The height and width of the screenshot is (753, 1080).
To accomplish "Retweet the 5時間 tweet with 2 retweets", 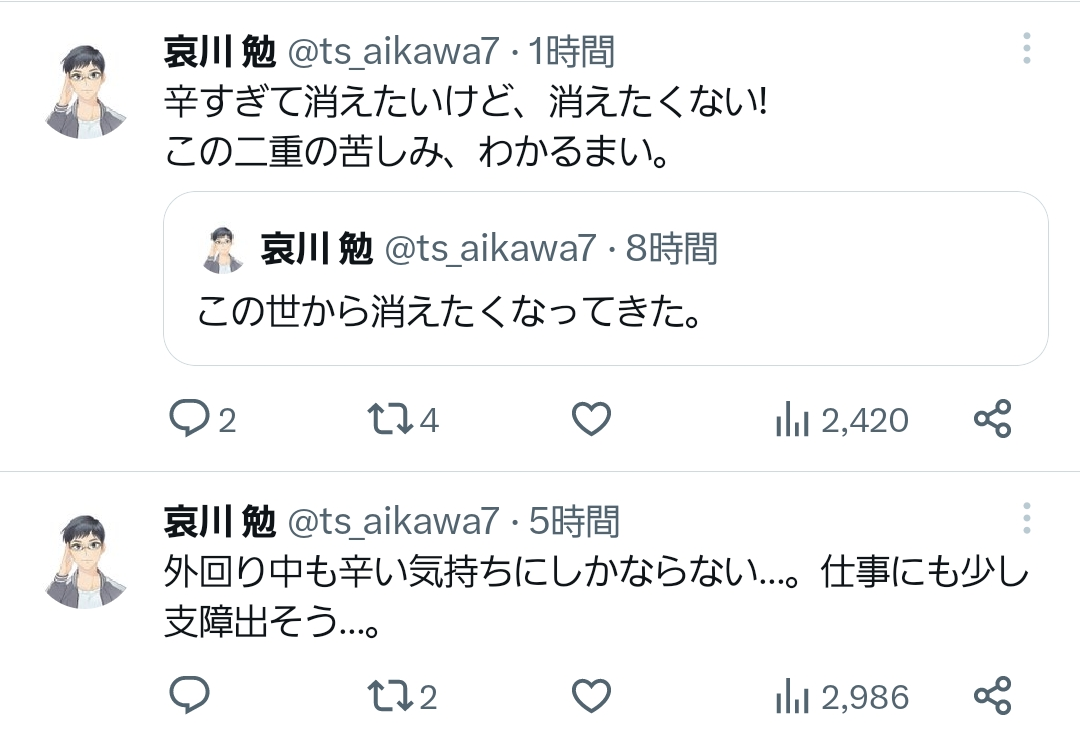I will coord(402,696).
